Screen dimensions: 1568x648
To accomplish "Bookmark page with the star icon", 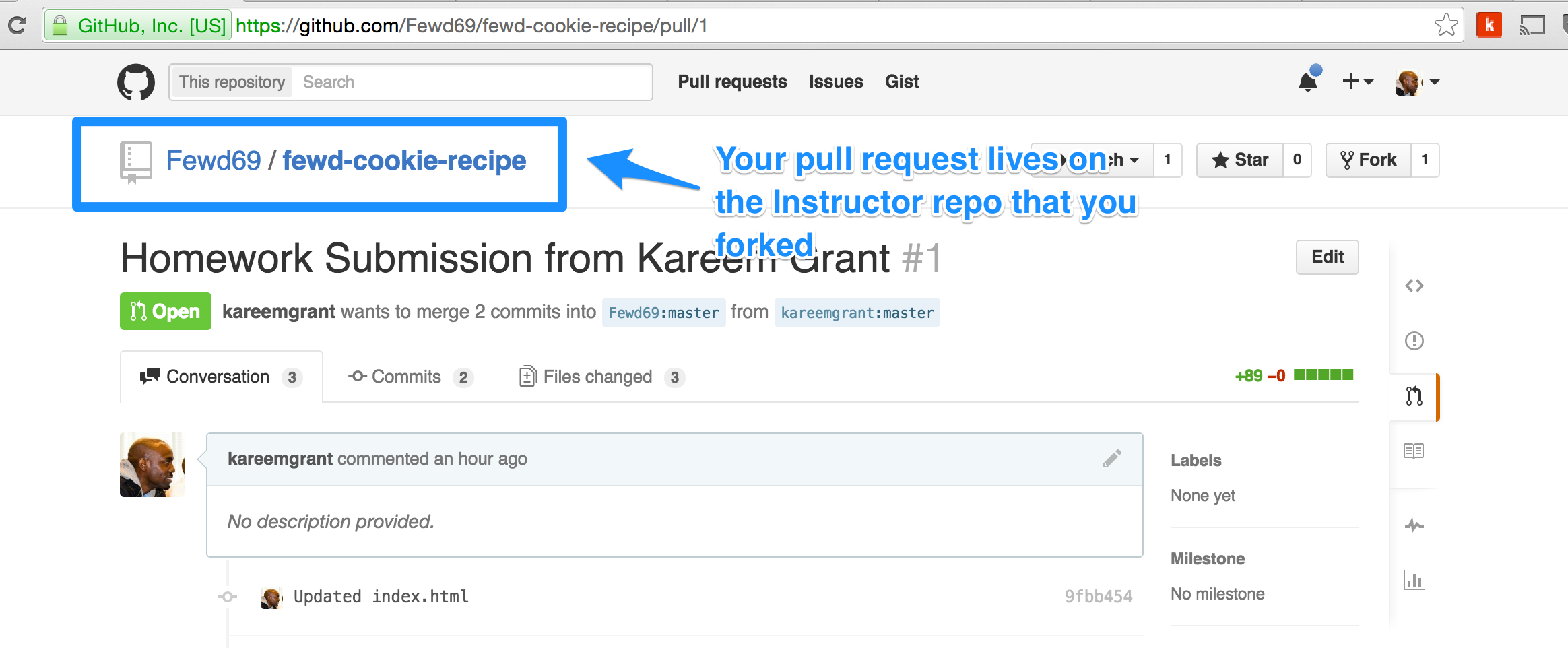I will click(x=1446, y=26).
